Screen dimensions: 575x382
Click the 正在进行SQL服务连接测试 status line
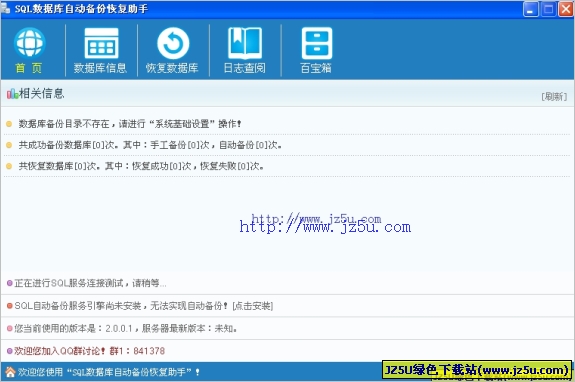pyautogui.click(x=90, y=283)
